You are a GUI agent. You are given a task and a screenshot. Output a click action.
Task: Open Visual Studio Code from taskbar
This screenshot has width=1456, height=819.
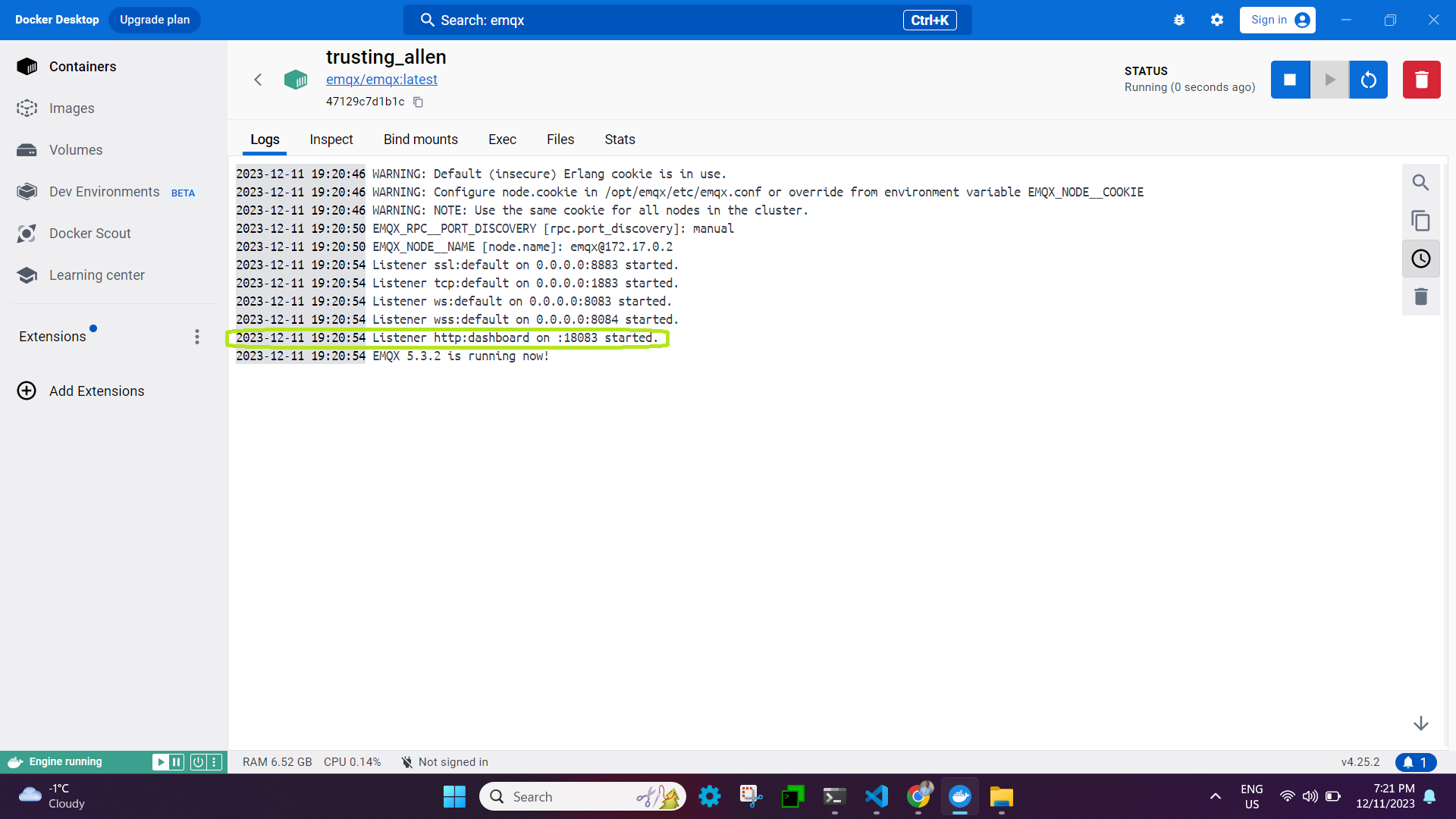point(877,797)
